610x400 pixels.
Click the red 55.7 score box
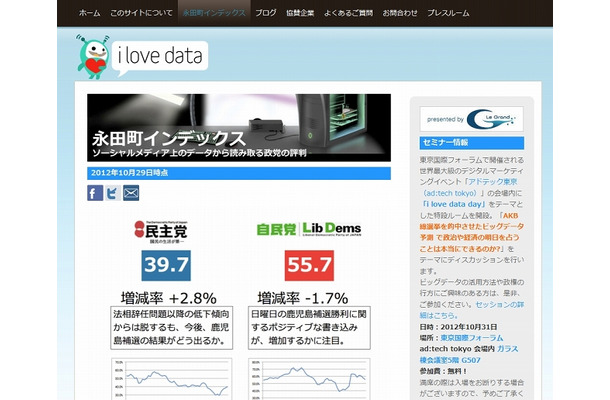click(309, 265)
